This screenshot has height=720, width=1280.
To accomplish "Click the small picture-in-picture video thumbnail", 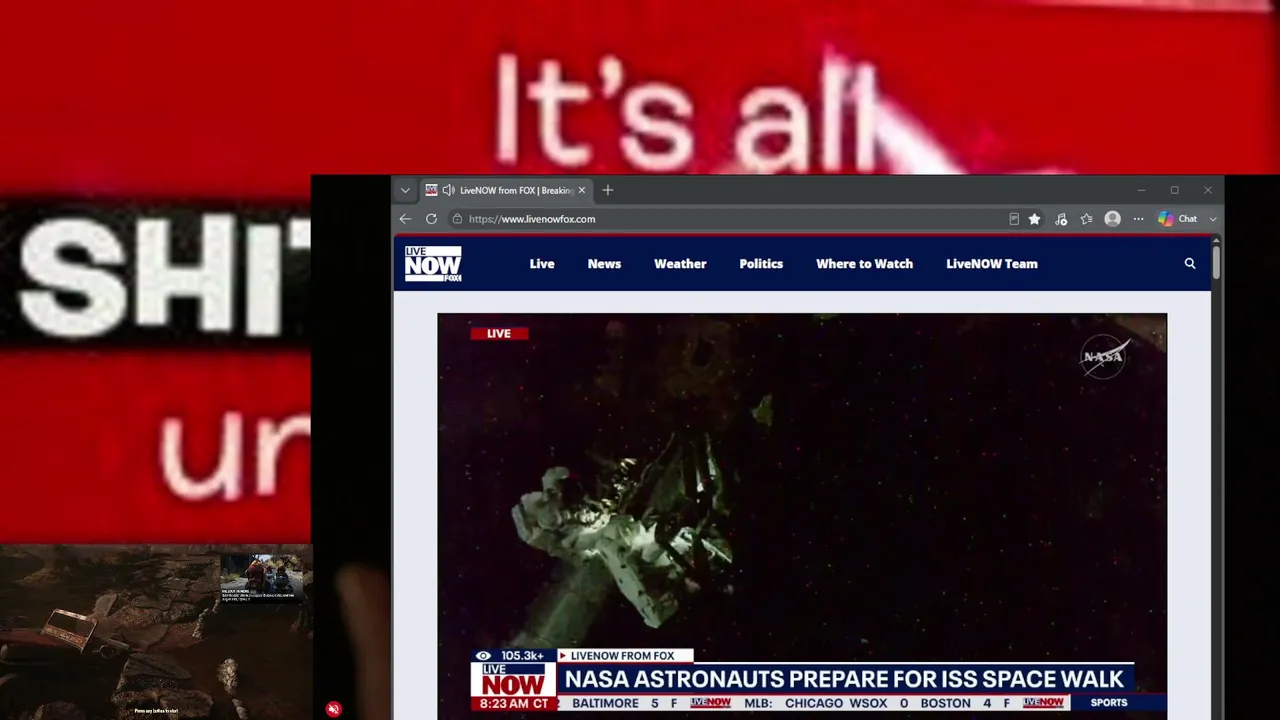I will pos(261,578).
